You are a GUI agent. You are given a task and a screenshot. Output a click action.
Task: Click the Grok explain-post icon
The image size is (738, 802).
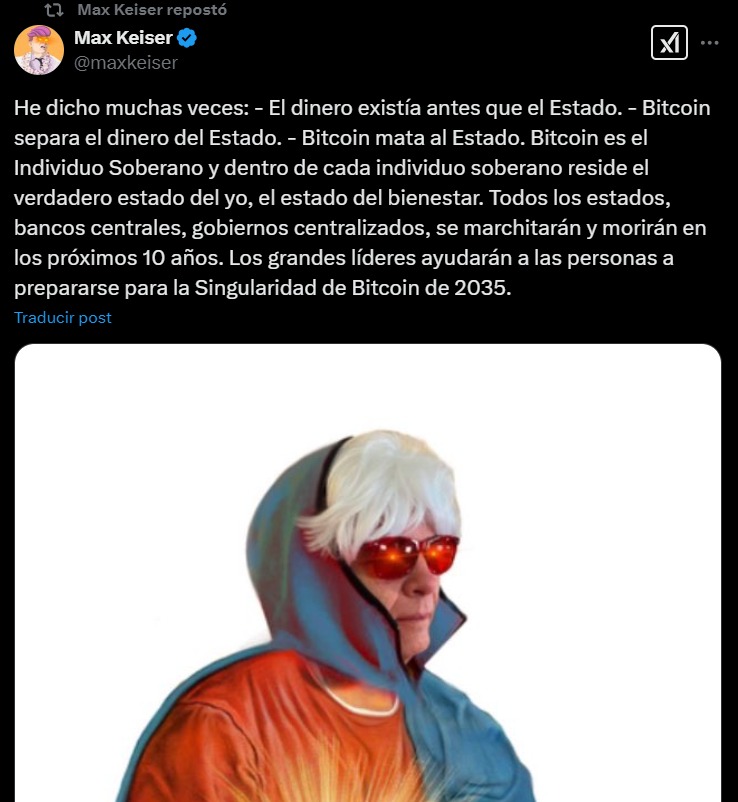(x=669, y=43)
